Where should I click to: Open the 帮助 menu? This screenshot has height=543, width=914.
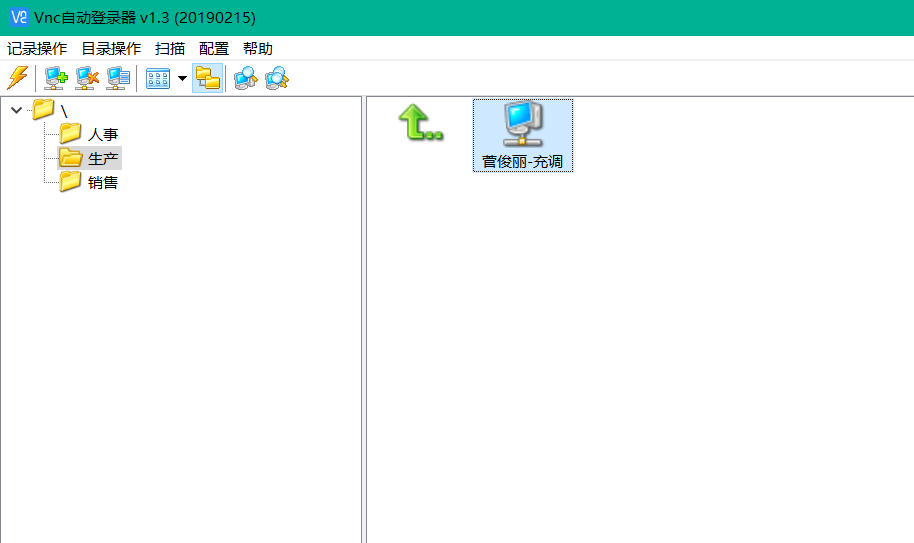pos(258,48)
